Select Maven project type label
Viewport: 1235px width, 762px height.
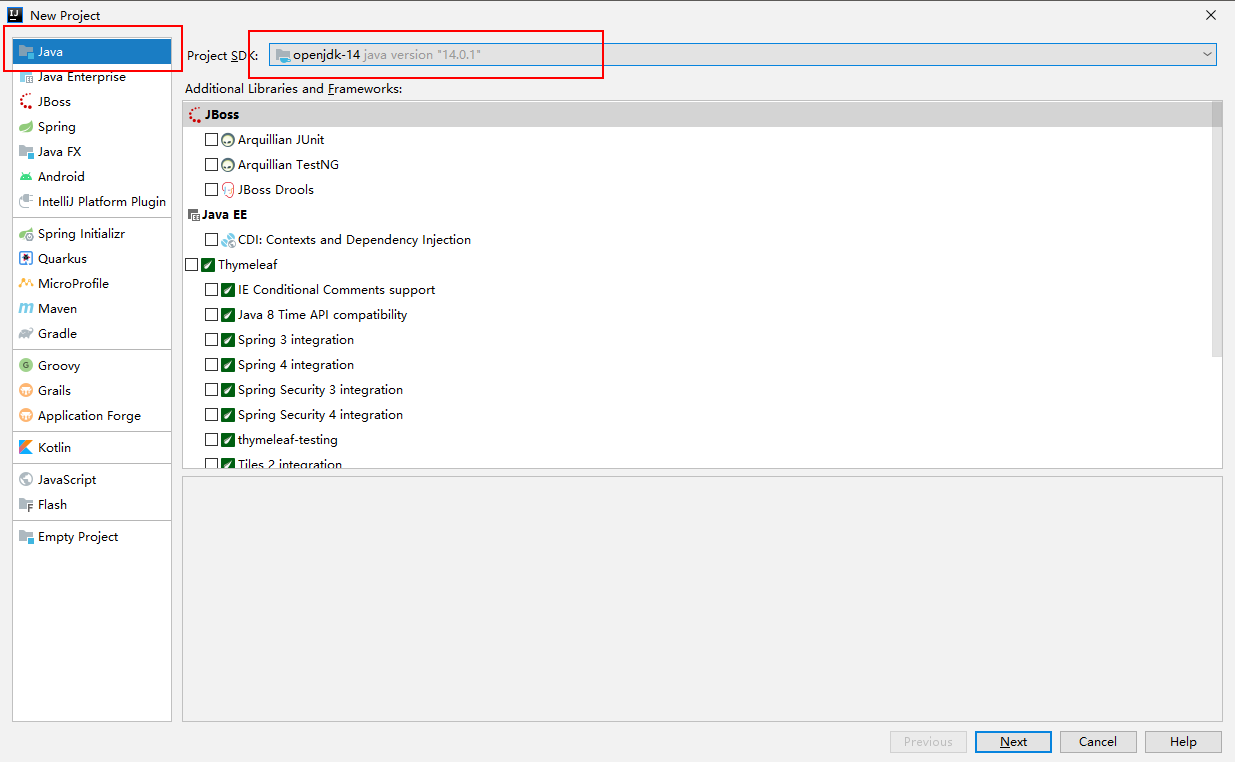click(x=57, y=309)
